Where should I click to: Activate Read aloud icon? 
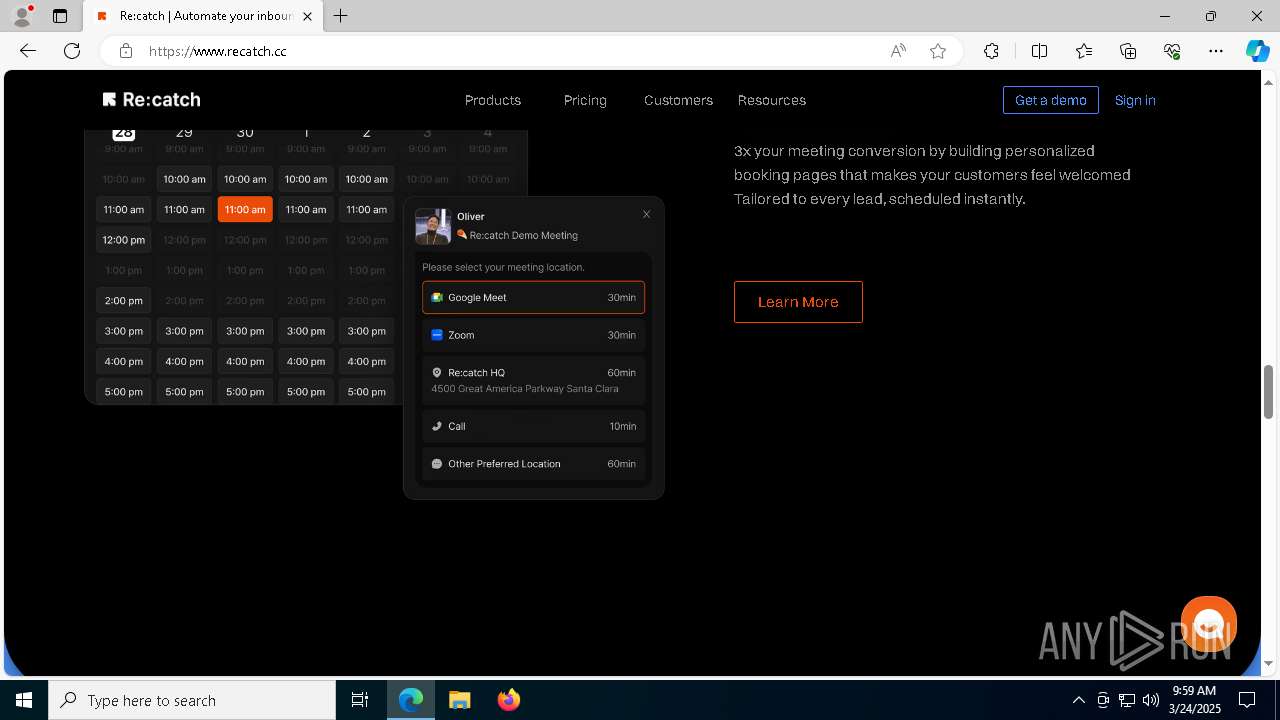pyautogui.click(x=898, y=51)
